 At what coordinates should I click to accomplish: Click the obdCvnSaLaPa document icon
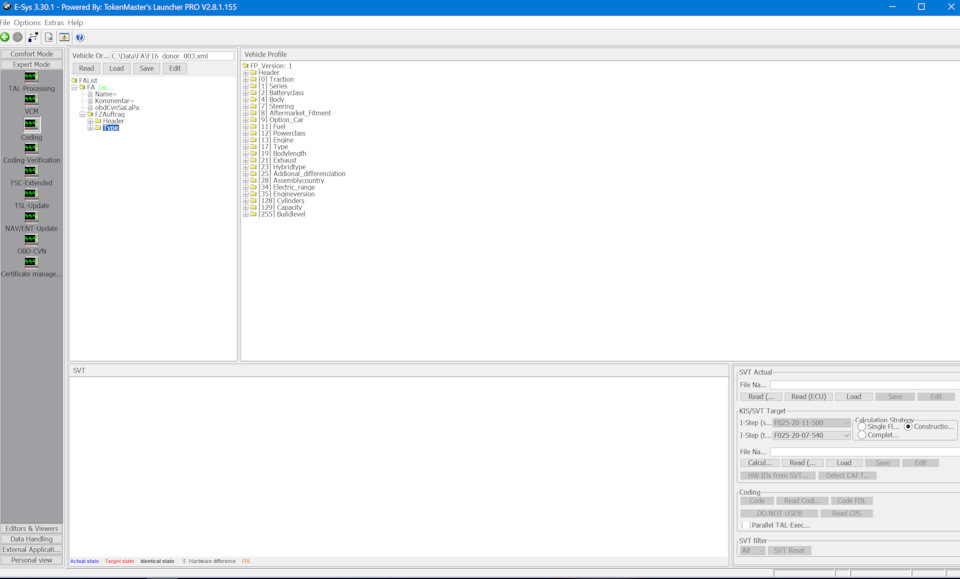click(x=91, y=107)
